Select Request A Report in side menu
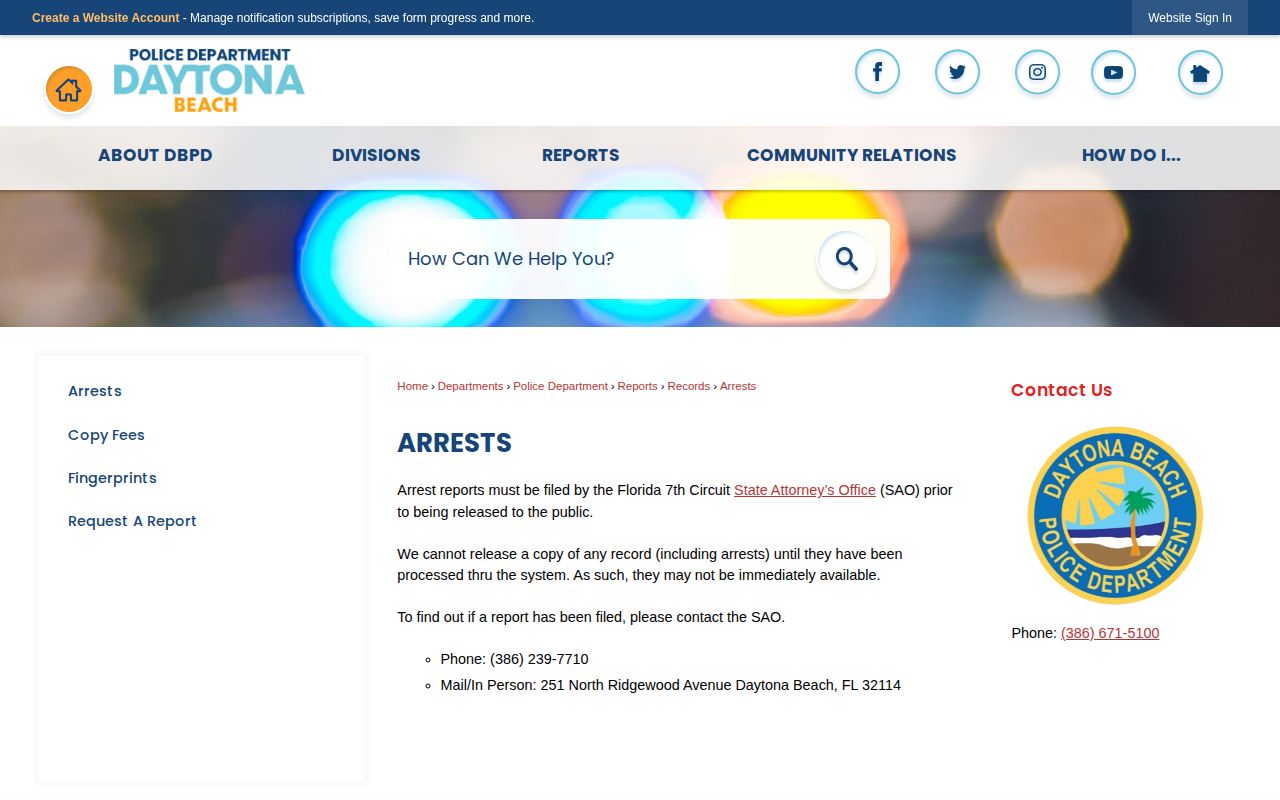1280x800 pixels. tap(132, 521)
